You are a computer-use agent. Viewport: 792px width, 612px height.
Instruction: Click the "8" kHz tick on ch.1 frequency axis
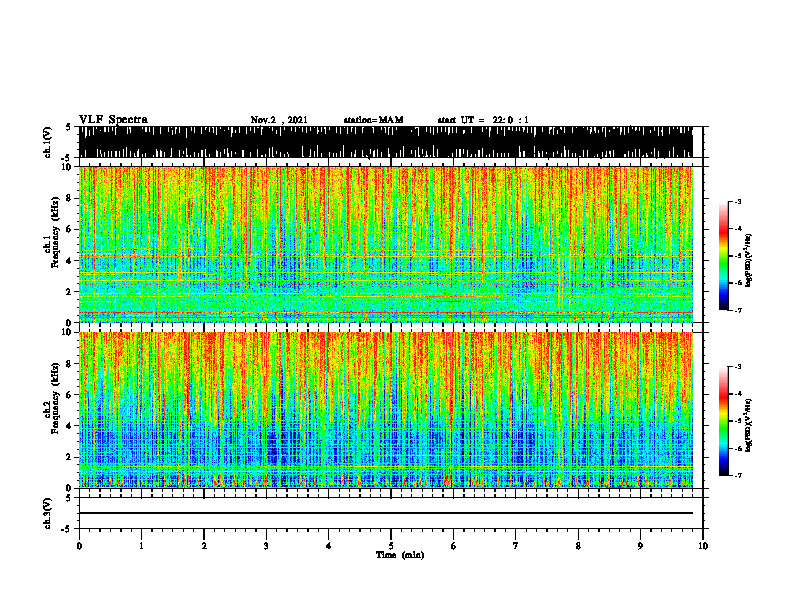(x=69, y=198)
